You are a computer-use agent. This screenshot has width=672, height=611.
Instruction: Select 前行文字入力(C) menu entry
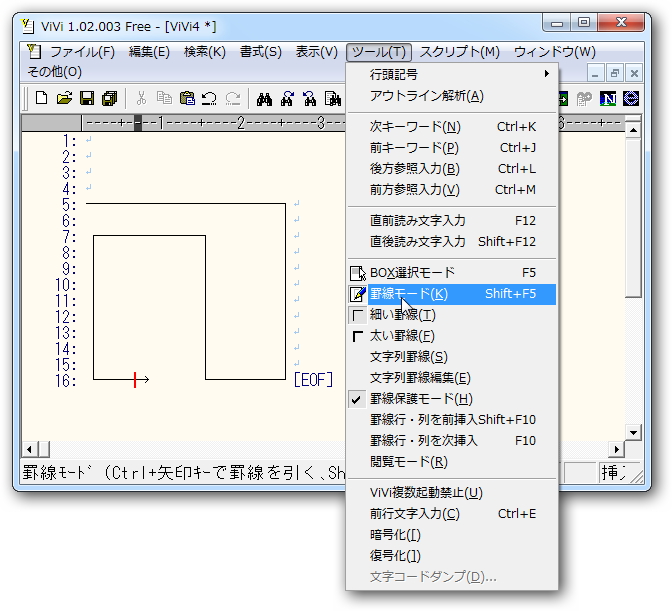tap(451, 514)
